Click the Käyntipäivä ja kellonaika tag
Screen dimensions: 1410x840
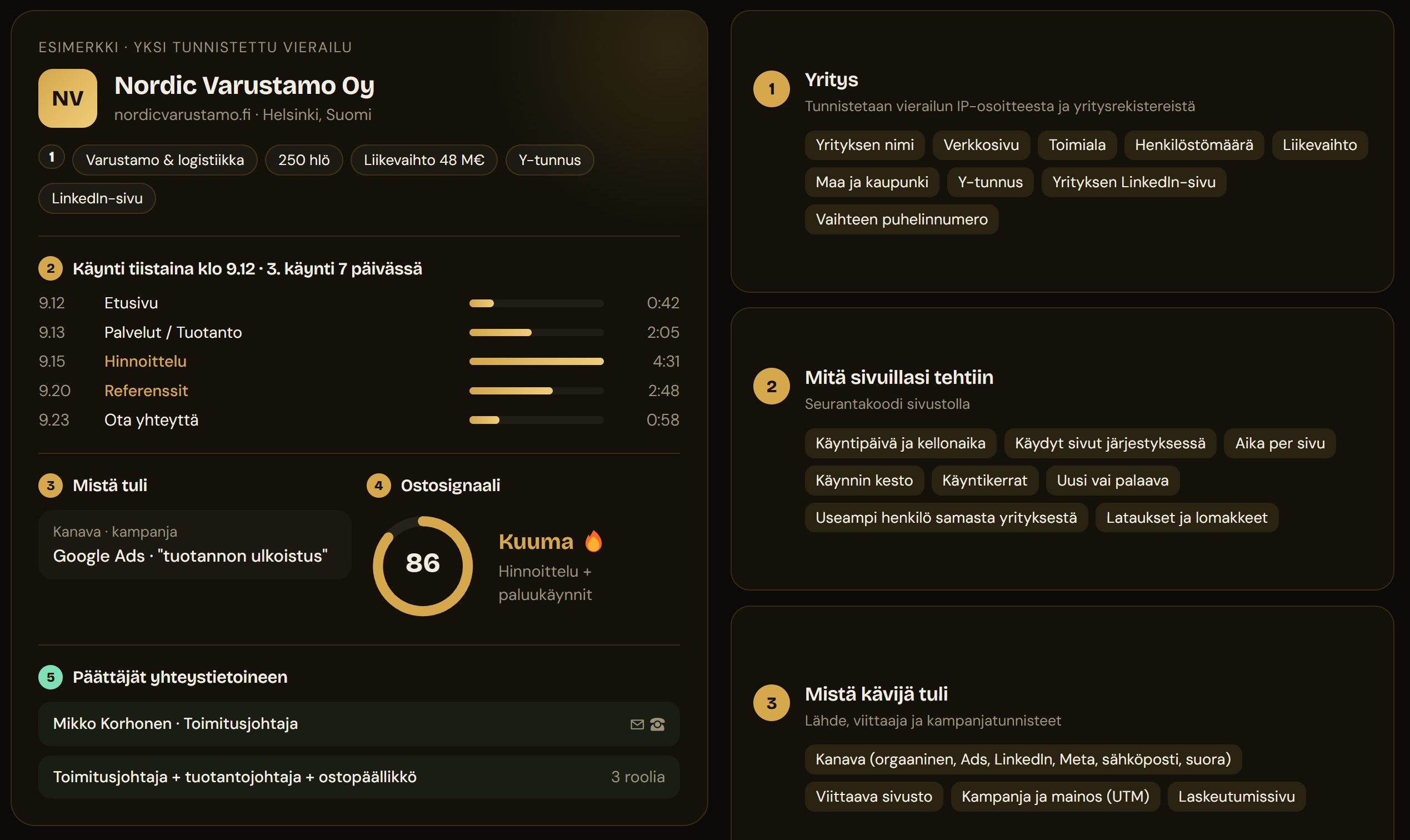tap(901, 443)
